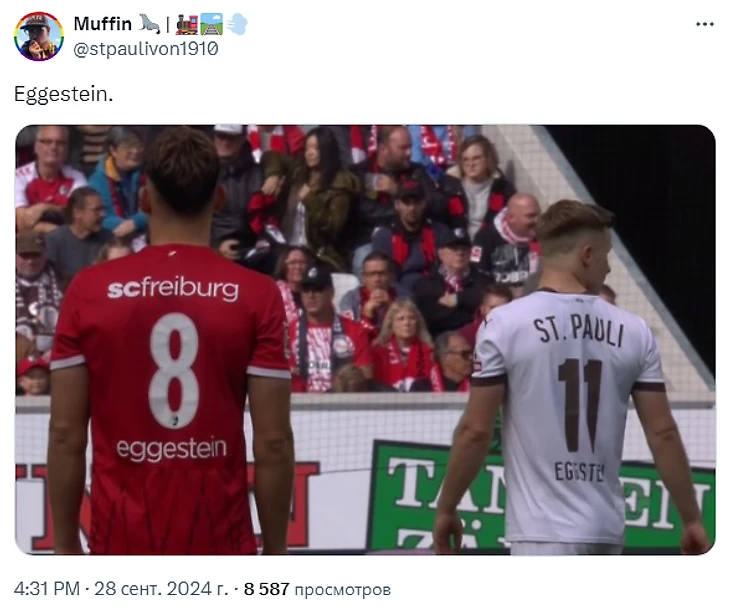Click the eggestein name on the red jersey
The height and width of the screenshot is (613, 730).
tap(171, 448)
